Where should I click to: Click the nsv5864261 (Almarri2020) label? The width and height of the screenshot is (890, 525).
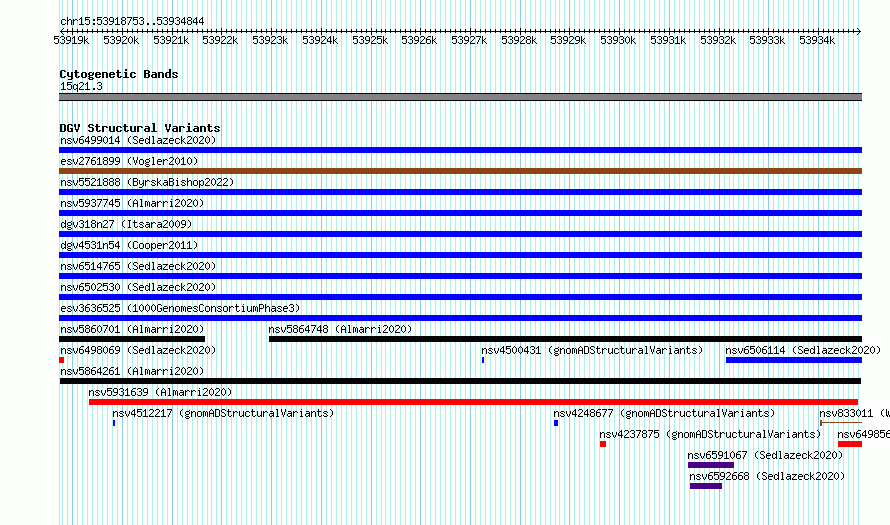pos(132,371)
